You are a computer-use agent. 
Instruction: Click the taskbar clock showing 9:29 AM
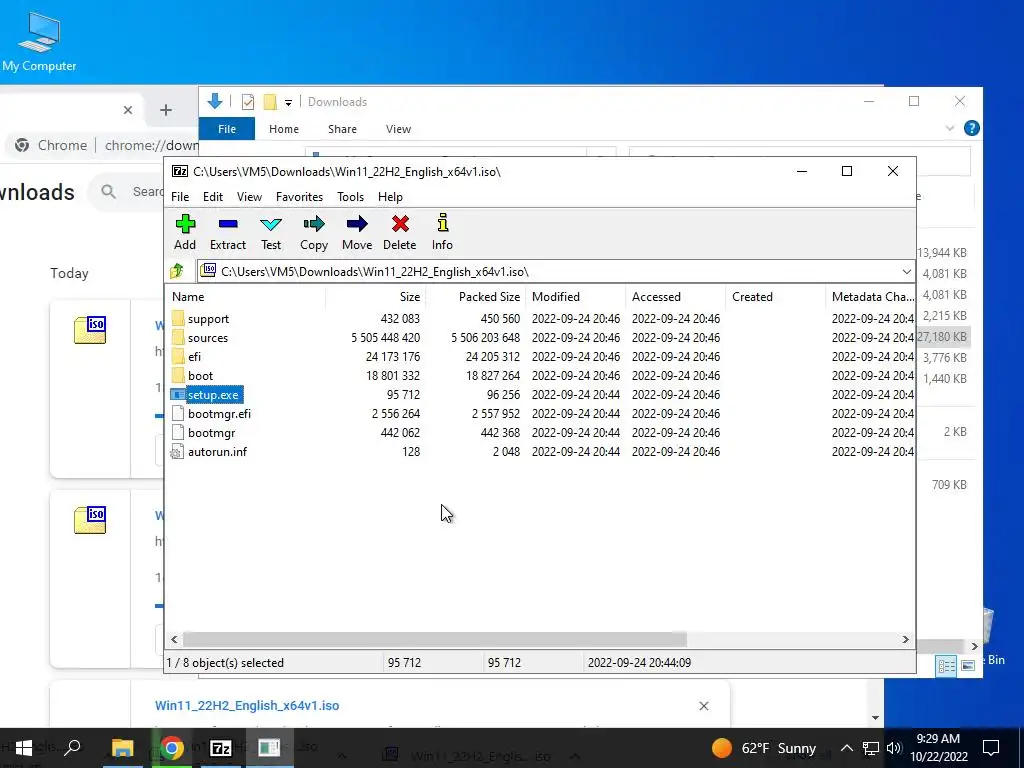coord(938,748)
